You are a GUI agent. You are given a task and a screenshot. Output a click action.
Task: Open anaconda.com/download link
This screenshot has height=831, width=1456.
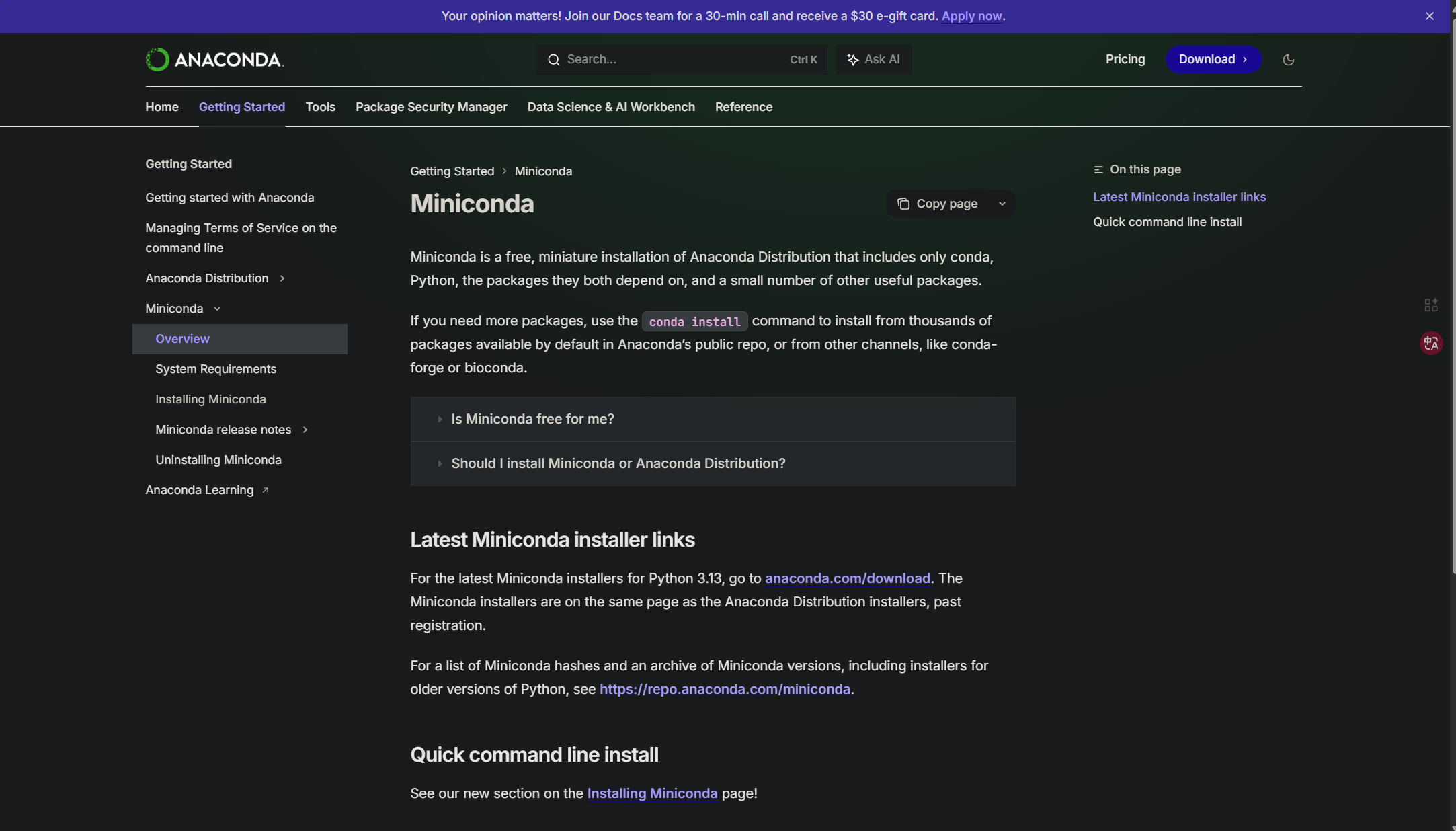[x=848, y=578]
